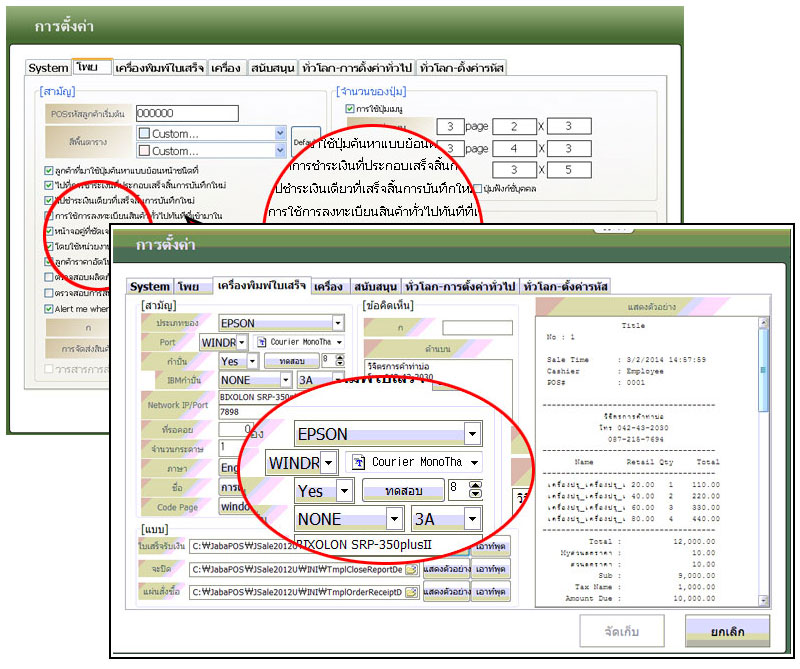Click the receipt preview scrollbar down arrow
Viewport: 800px width, 669px height.
pos(764,601)
